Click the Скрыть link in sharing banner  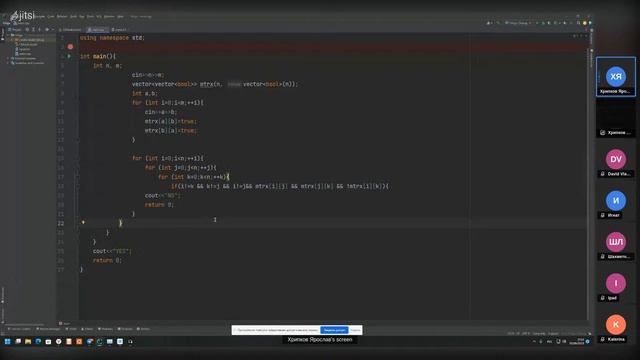pyautogui.click(x=355, y=330)
